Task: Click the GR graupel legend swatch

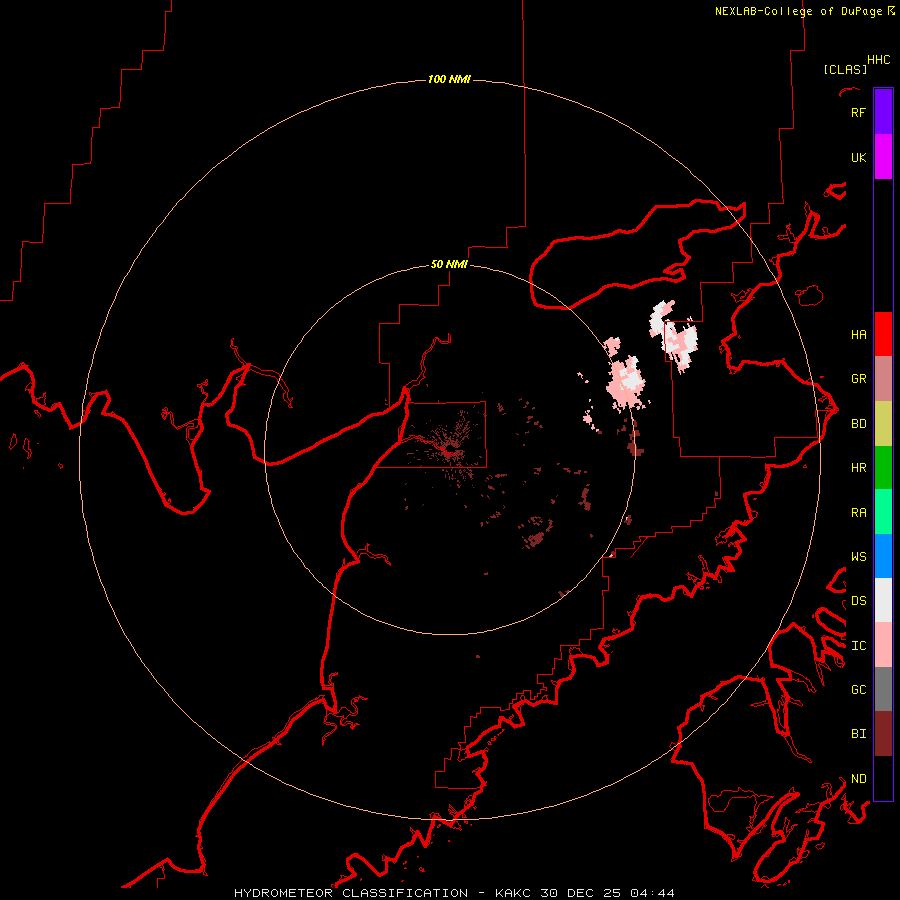Action: (883, 378)
